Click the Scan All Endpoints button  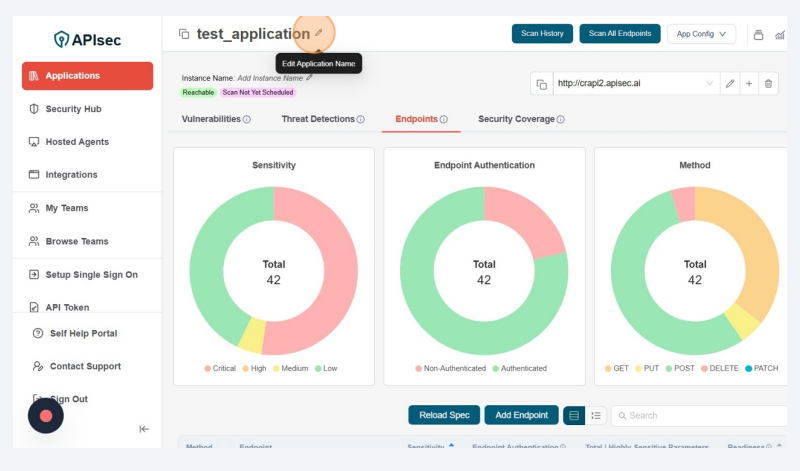pyautogui.click(x=619, y=34)
